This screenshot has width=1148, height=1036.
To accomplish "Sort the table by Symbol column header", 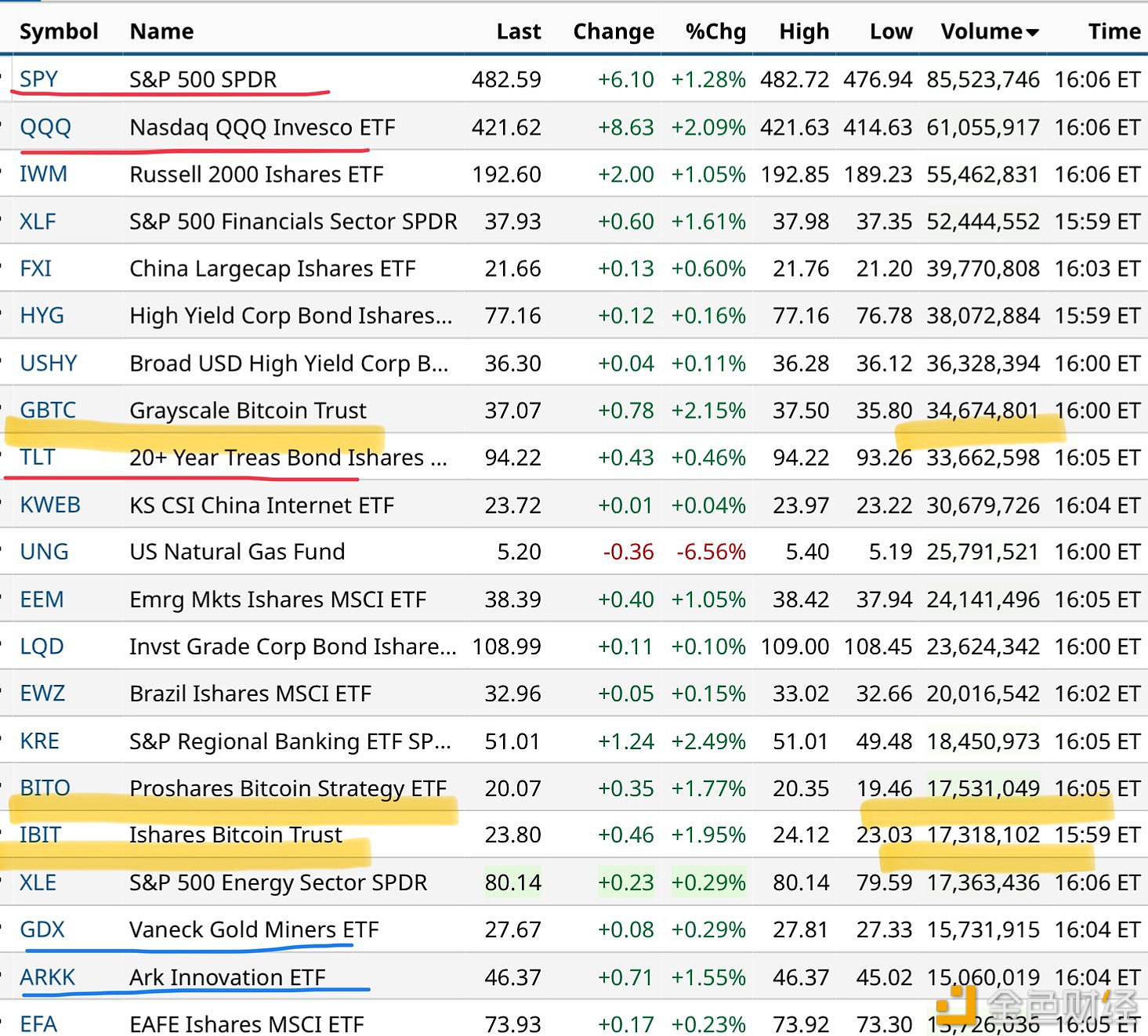I will click(x=59, y=31).
